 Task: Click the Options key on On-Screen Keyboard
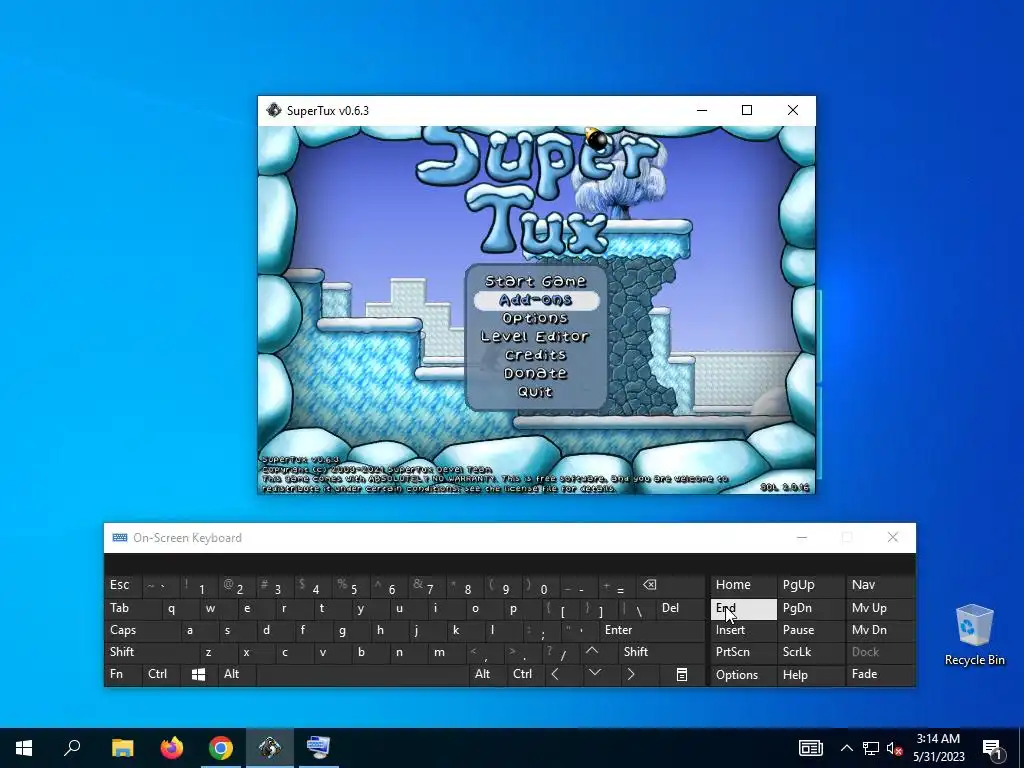pos(743,675)
